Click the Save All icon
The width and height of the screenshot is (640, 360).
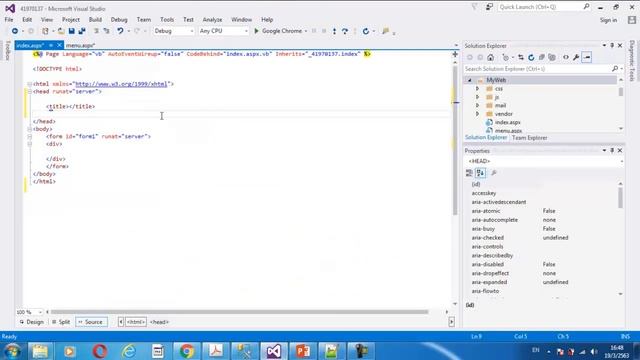[82, 31]
